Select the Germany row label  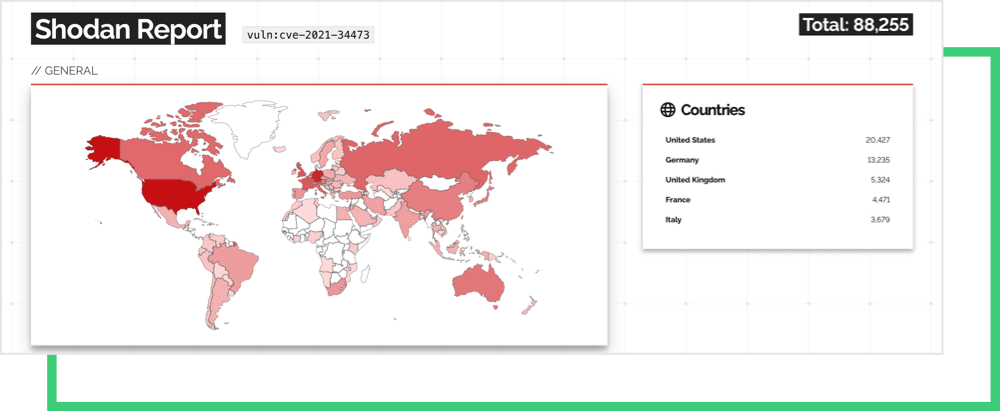[x=682, y=160]
